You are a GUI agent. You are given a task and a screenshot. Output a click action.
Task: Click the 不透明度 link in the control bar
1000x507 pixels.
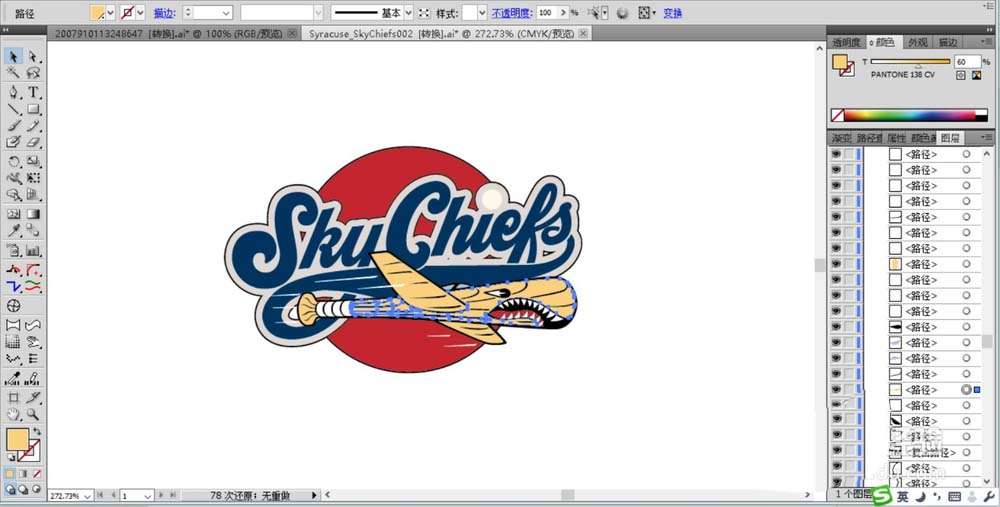pyautogui.click(x=511, y=13)
